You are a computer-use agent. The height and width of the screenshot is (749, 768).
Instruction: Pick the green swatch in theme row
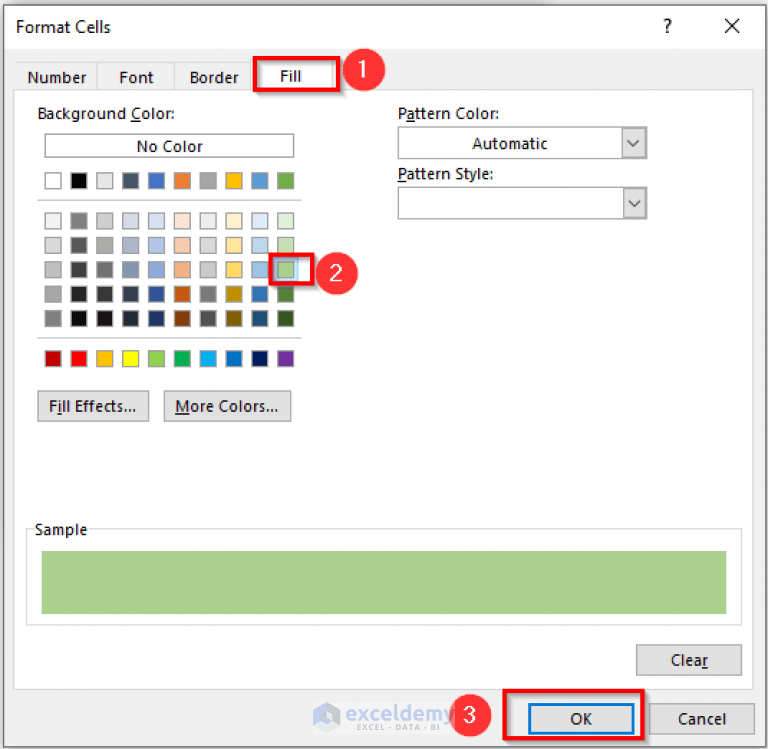click(286, 181)
